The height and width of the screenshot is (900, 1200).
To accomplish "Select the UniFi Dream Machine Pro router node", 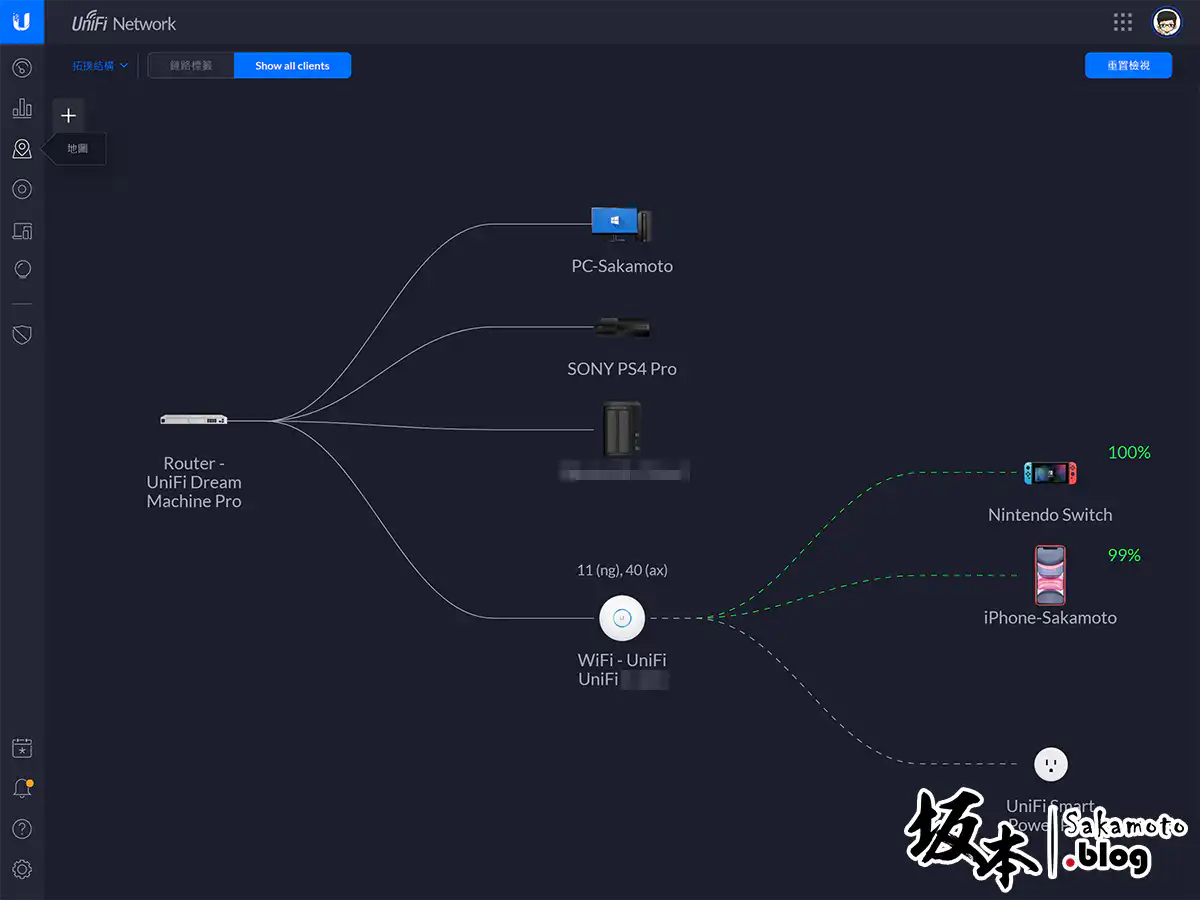I will 194,420.
